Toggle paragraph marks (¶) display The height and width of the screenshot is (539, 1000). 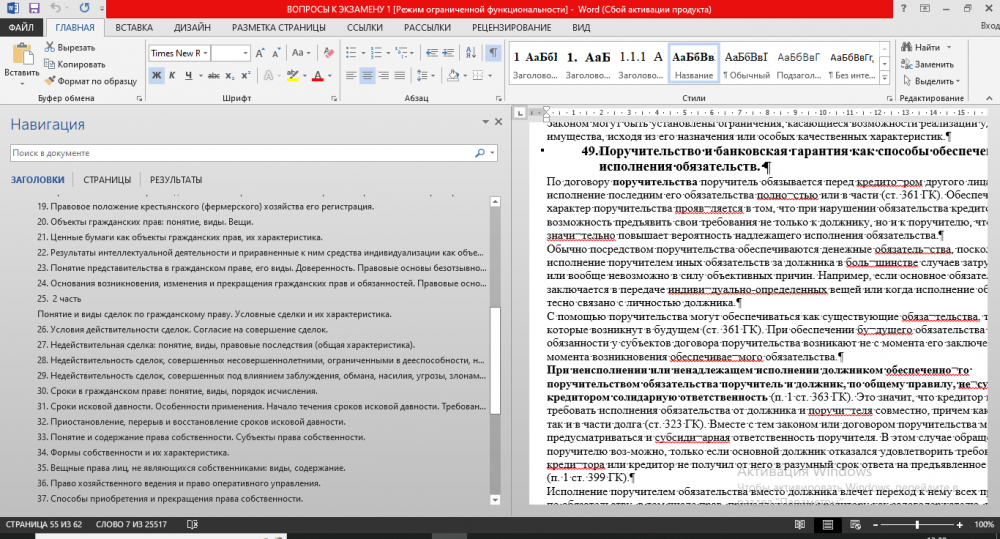tap(493, 53)
